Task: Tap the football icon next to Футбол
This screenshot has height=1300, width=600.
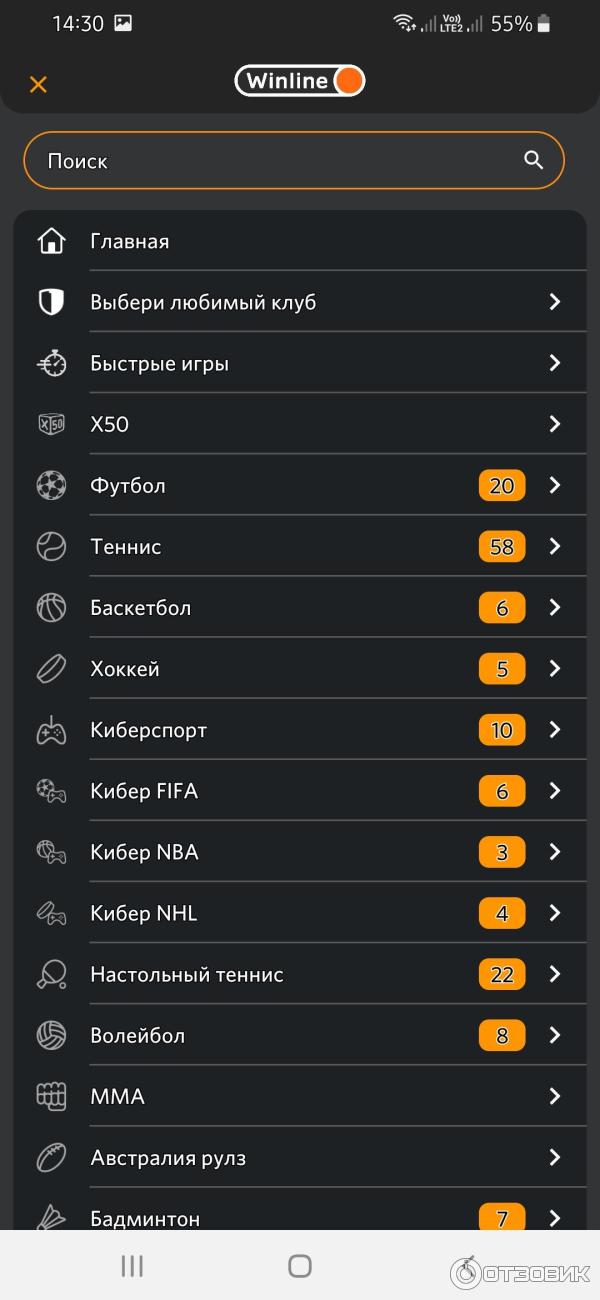Action: [51, 486]
